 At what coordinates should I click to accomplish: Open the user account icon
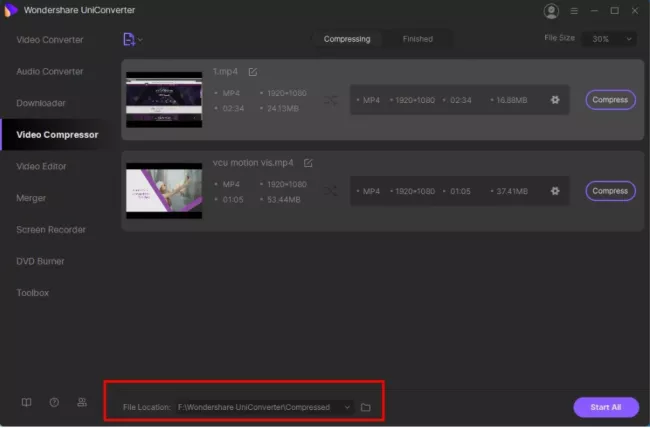(551, 11)
